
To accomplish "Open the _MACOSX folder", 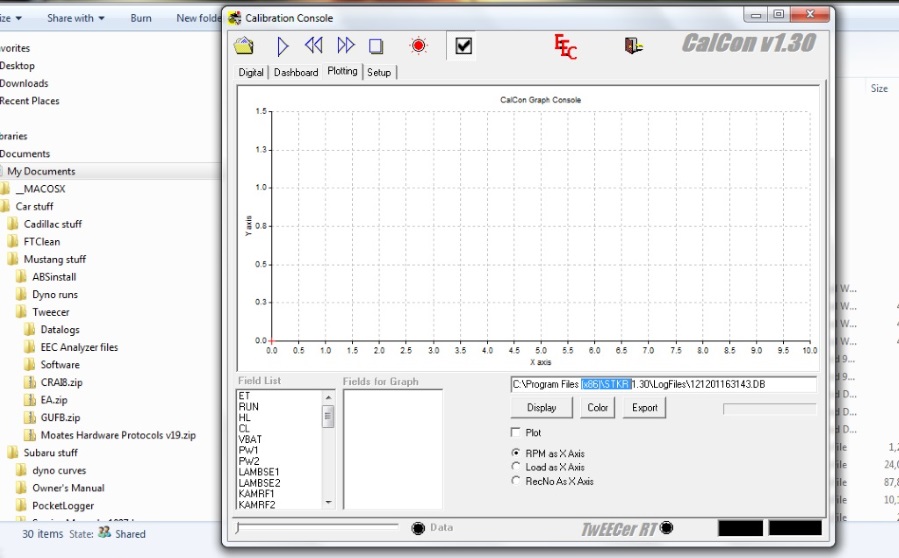I will point(40,189).
